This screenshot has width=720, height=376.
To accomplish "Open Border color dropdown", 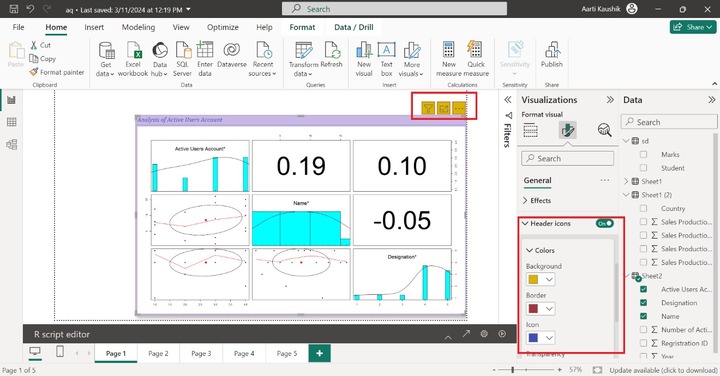I will pyautogui.click(x=540, y=309).
